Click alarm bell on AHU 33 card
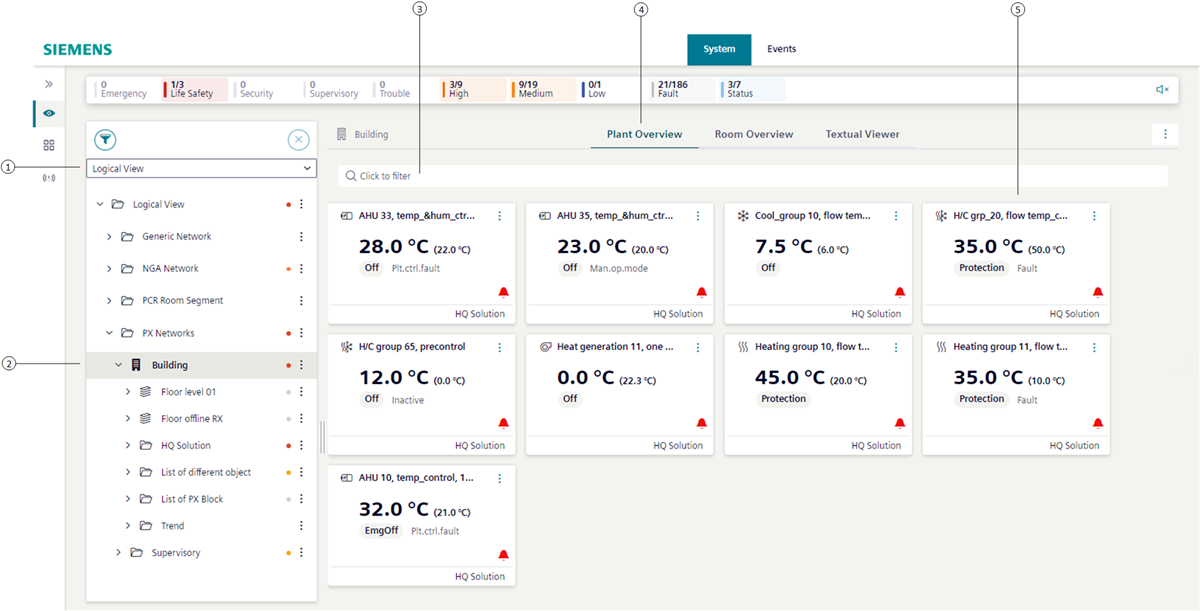This screenshot has width=1200, height=611. click(x=503, y=292)
